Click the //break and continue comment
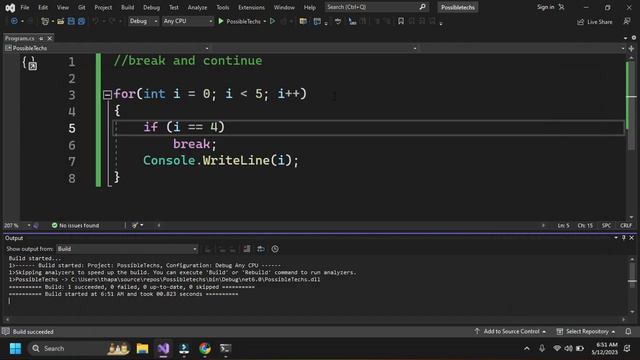The height and width of the screenshot is (360, 640). (188, 60)
